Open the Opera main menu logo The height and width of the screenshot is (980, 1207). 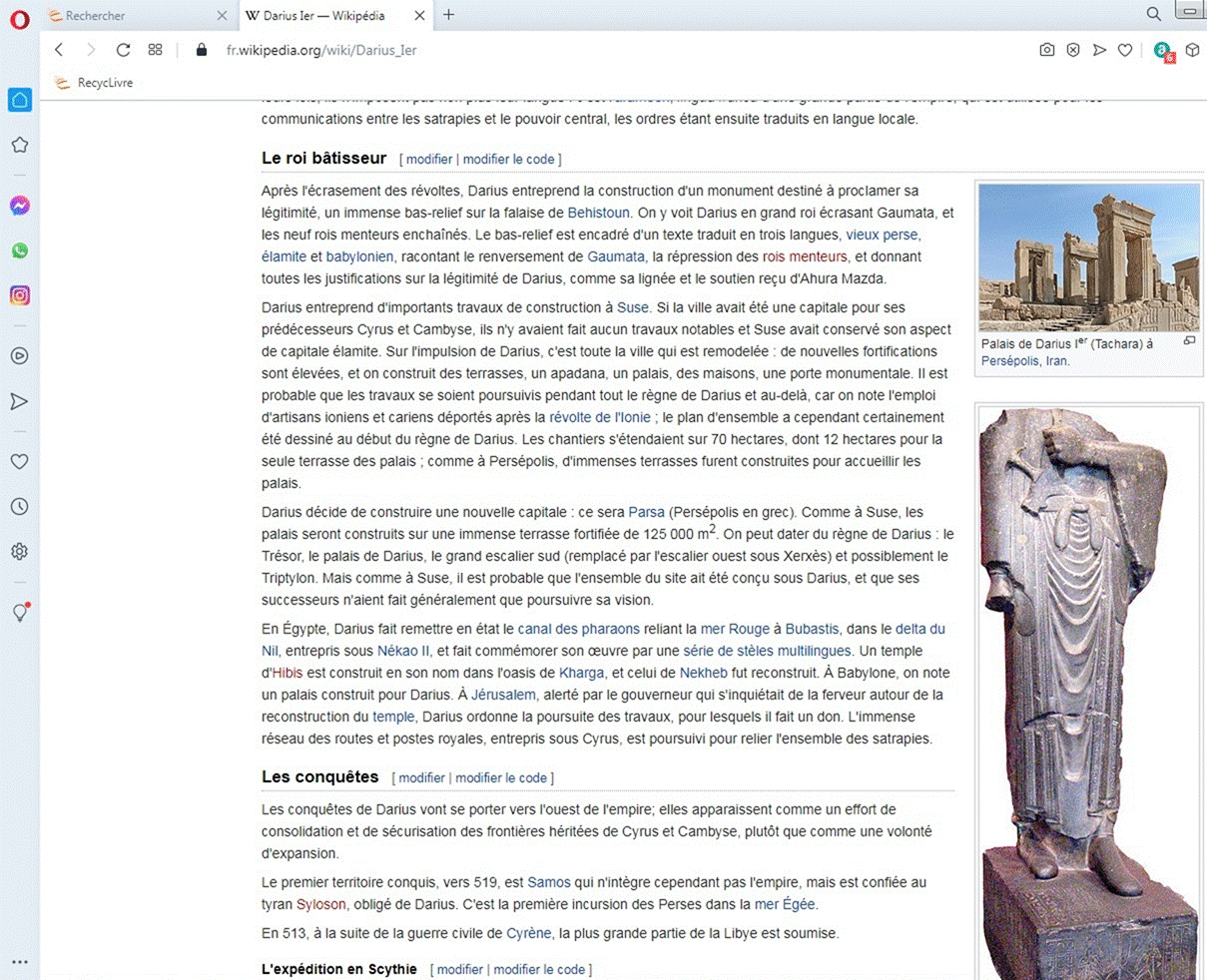point(20,19)
